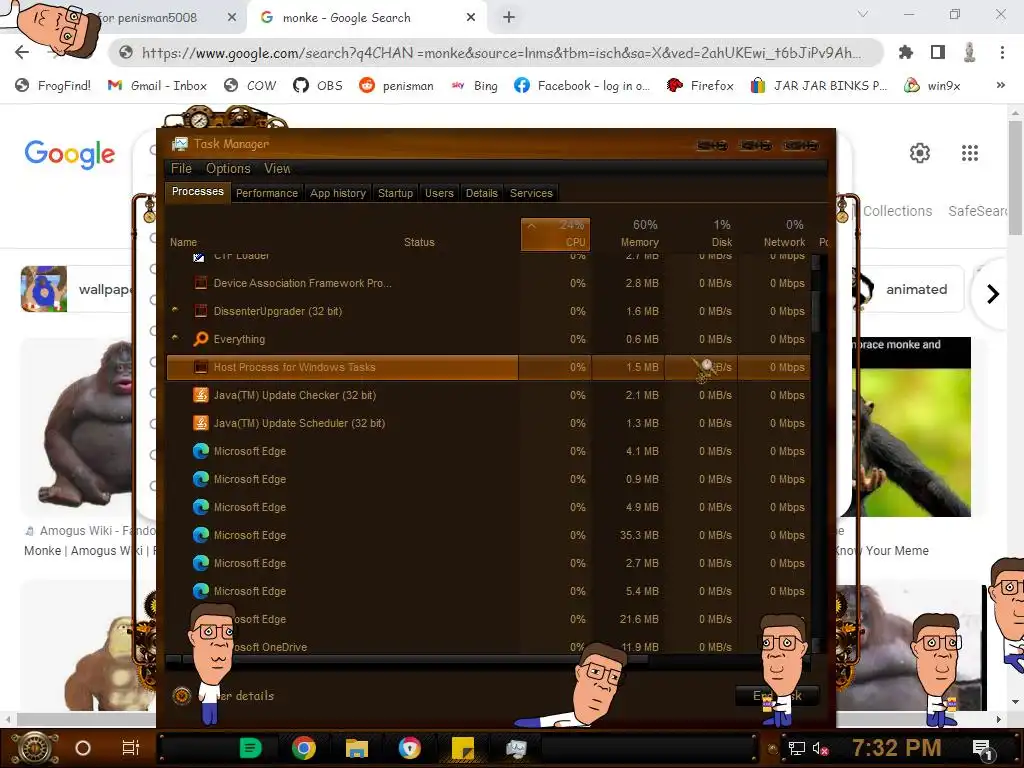
Task: Open the FrogFind! bookmark
Action: click(x=53, y=86)
